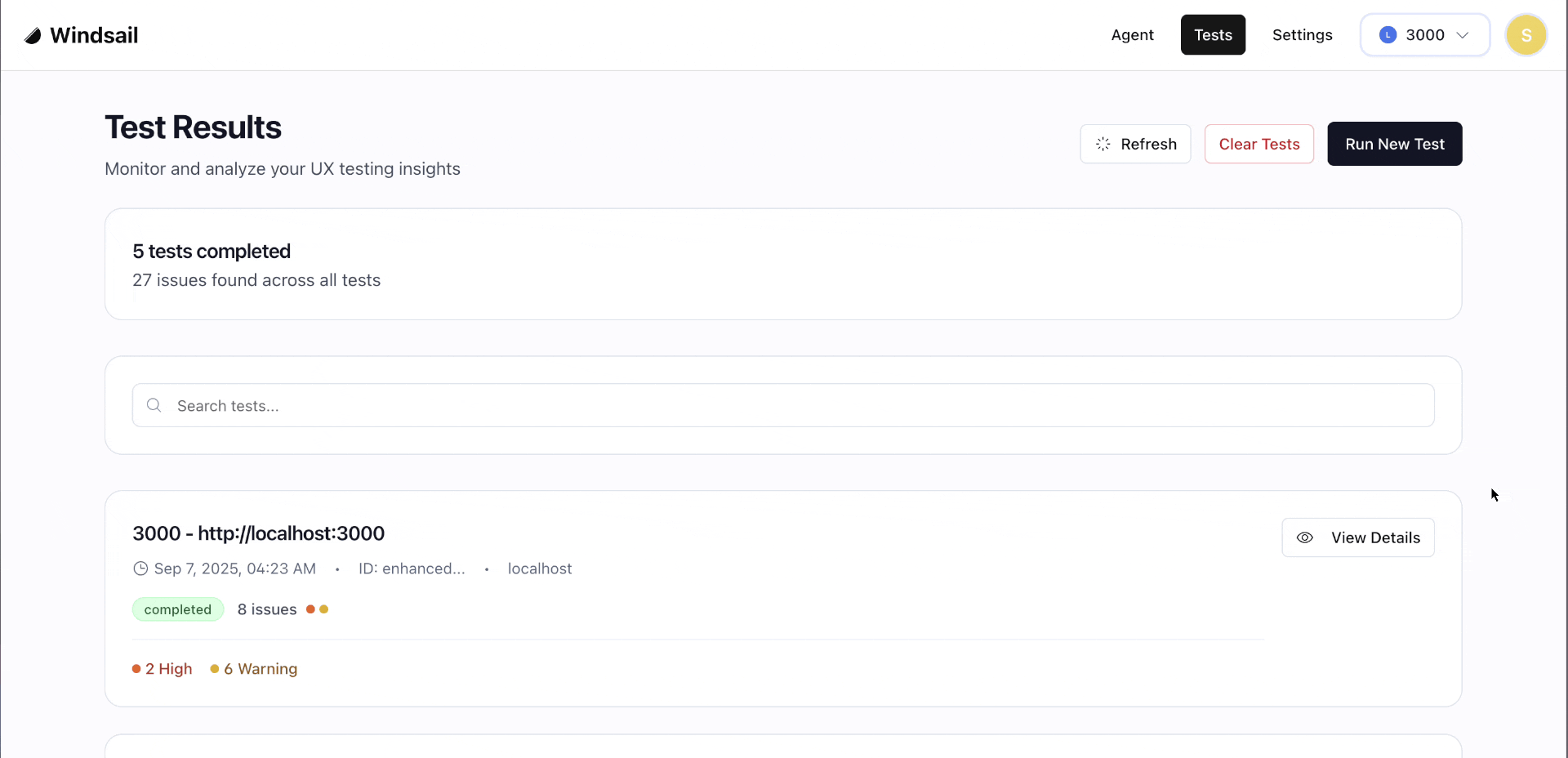Click the 5 tests completed heading
The height and width of the screenshot is (758, 1568).
(212, 252)
